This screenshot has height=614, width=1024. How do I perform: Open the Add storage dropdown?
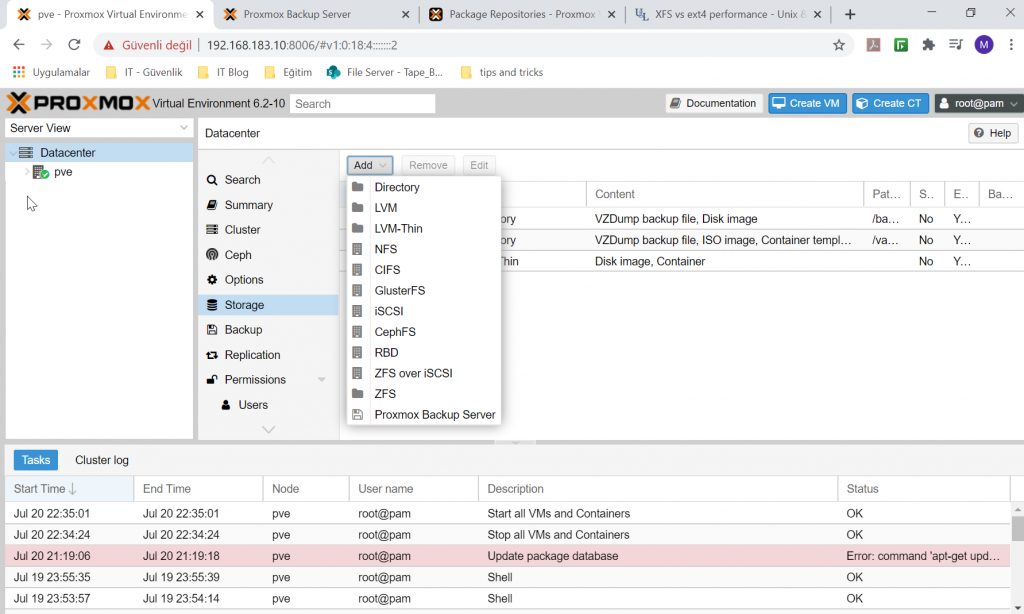(x=370, y=165)
